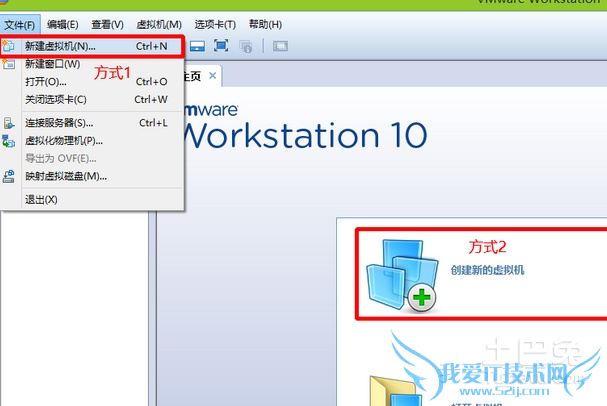This screenshot has height=406, width=607.
Task: Click the disabled 导出为 OVF(E)... entry
Action: click(x=92, y=159)
